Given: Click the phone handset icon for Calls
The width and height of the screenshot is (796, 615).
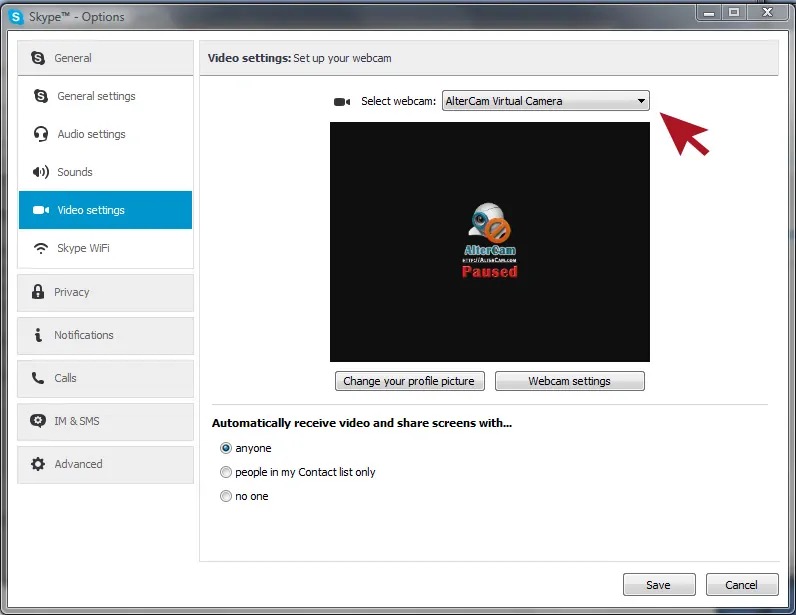Looking at the screenshot, I should (x=38, y=378).
